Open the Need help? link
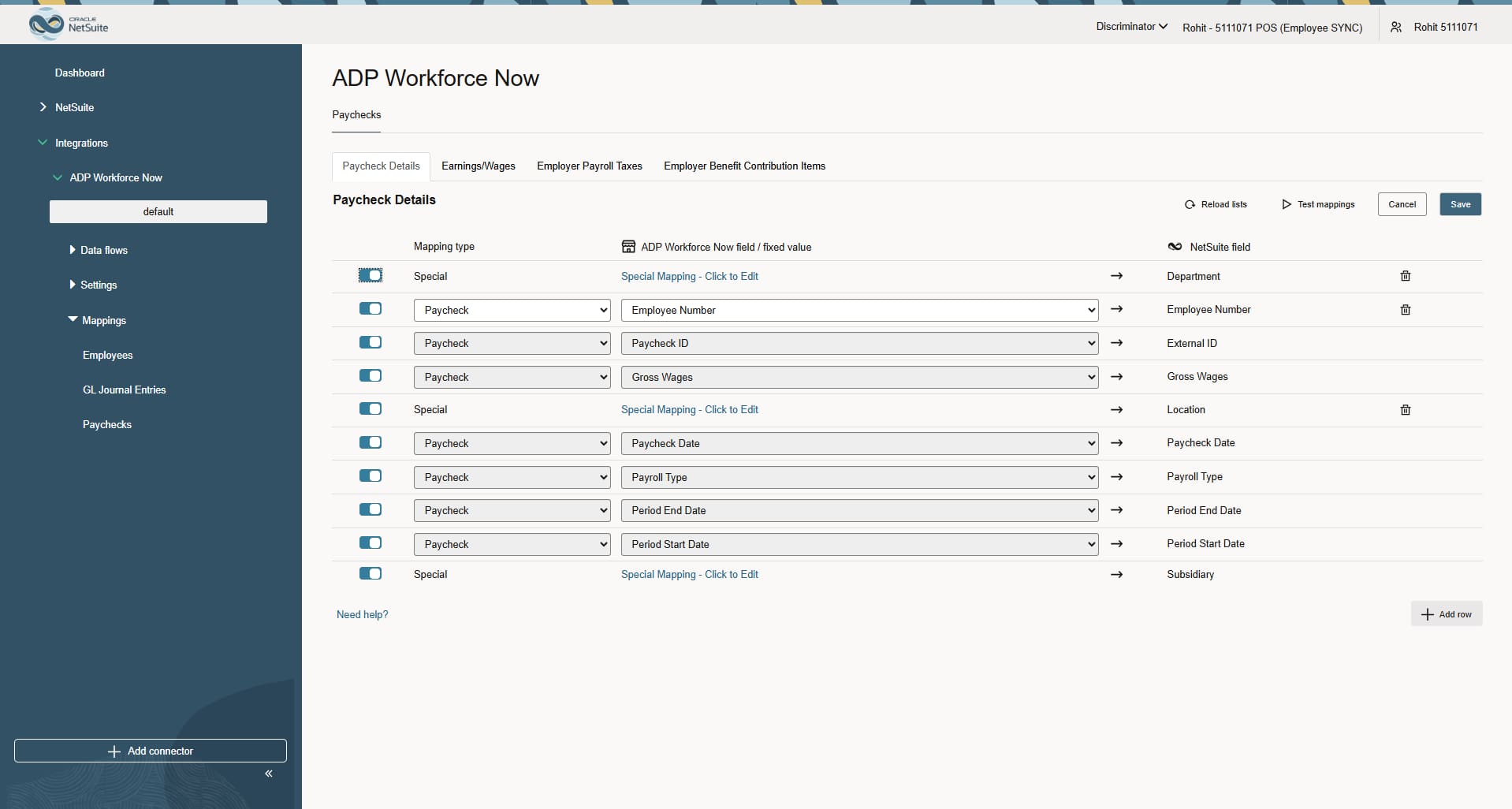1512x809 pixels. (363, 615)
